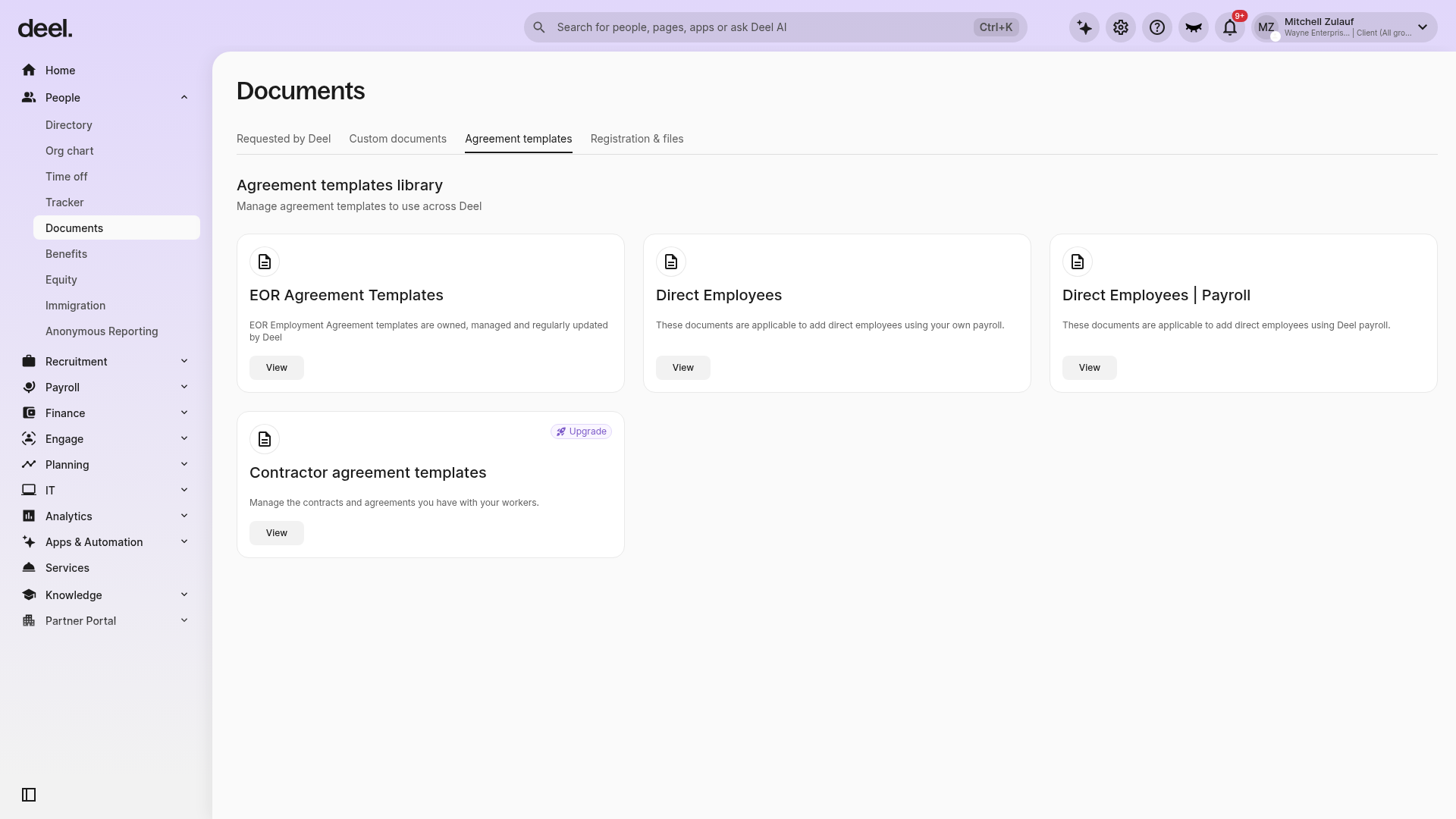The image size is (1456, 819).
Task: Open settings gear icon in header
Action: click(x=1121, y=27)
